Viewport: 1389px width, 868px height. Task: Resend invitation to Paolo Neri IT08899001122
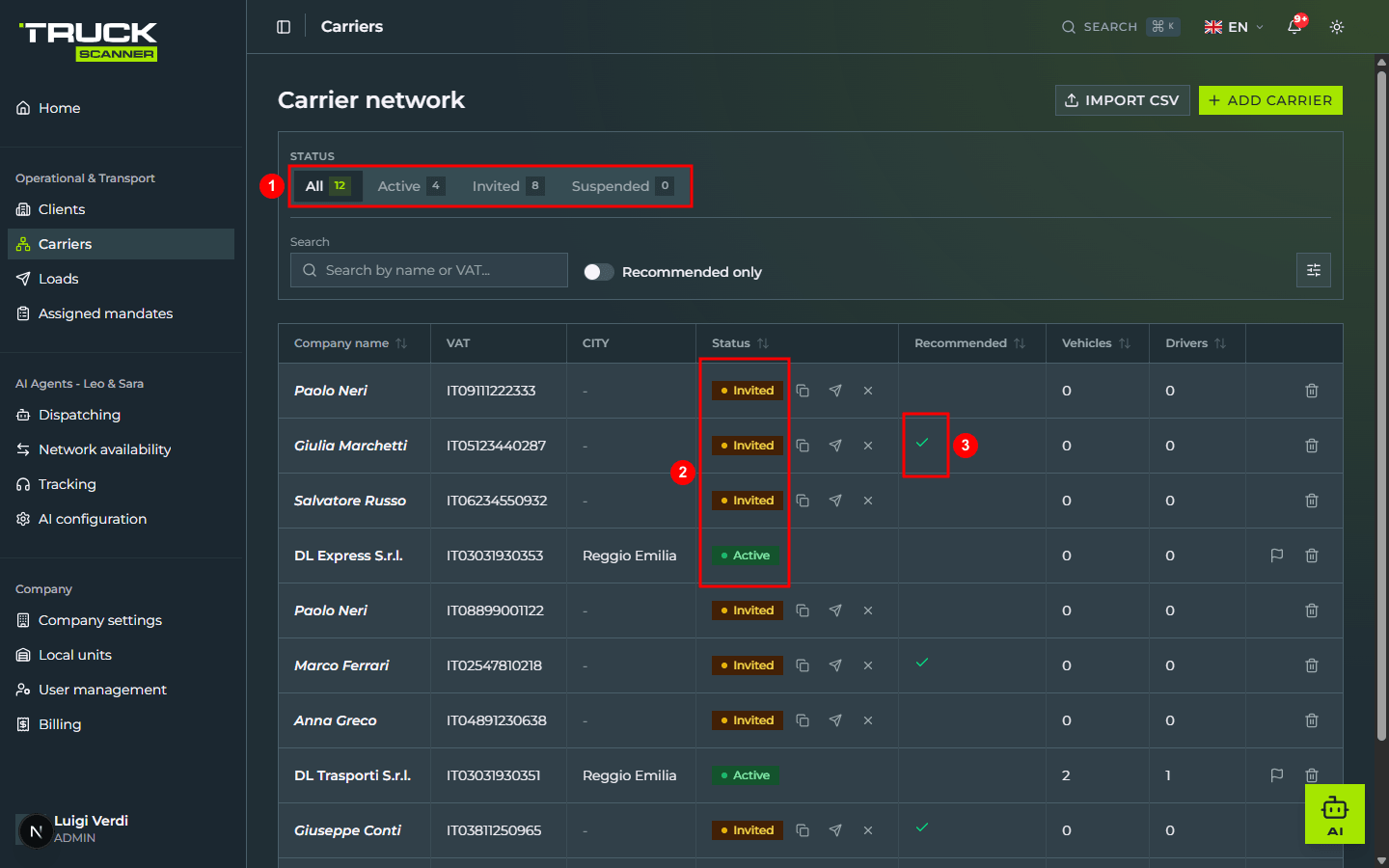835,610
